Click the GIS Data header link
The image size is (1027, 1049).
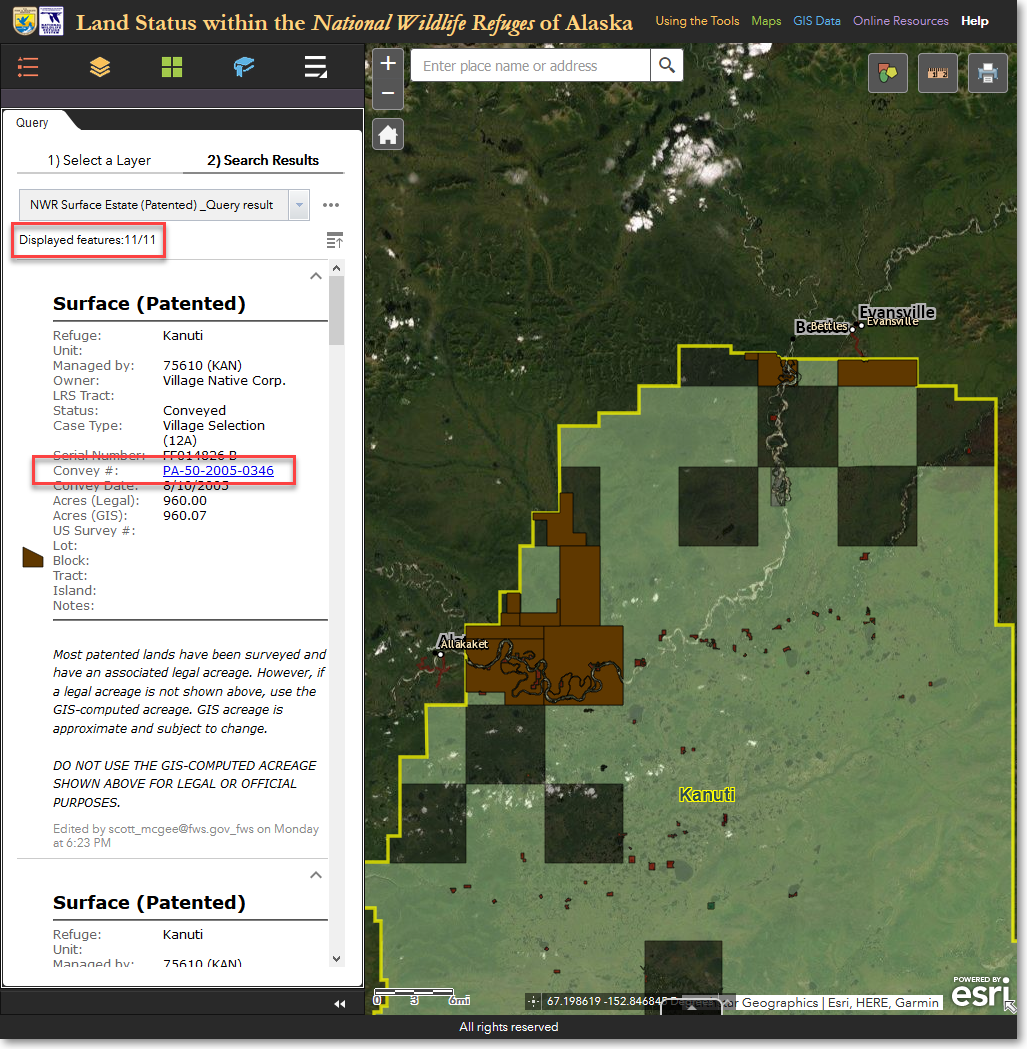point(816,21)
